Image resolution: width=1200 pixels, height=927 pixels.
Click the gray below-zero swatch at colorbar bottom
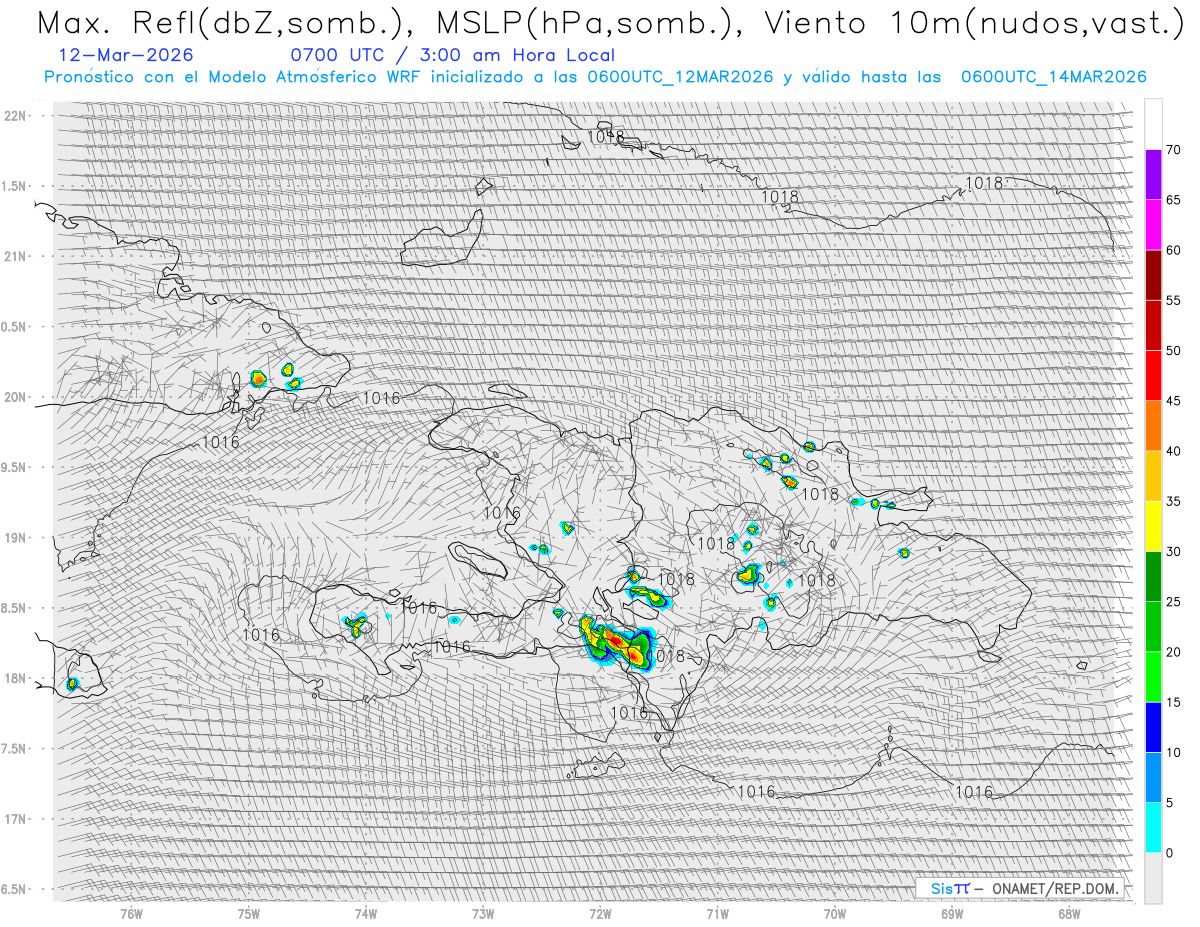pyautogui.click(x=1153, y=877)
